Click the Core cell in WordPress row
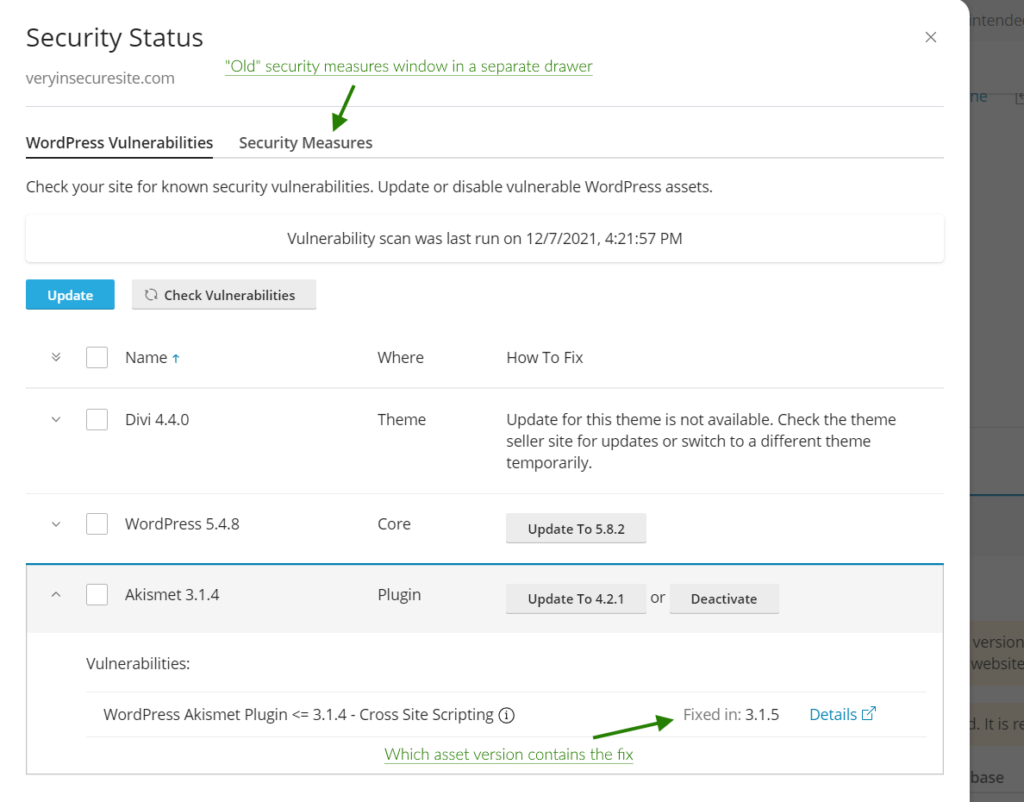The image size is (1024, 802). coord(394,524)
